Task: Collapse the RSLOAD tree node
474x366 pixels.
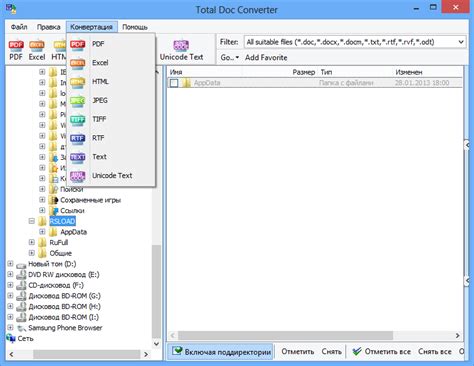Action: [x=32, y=221]
